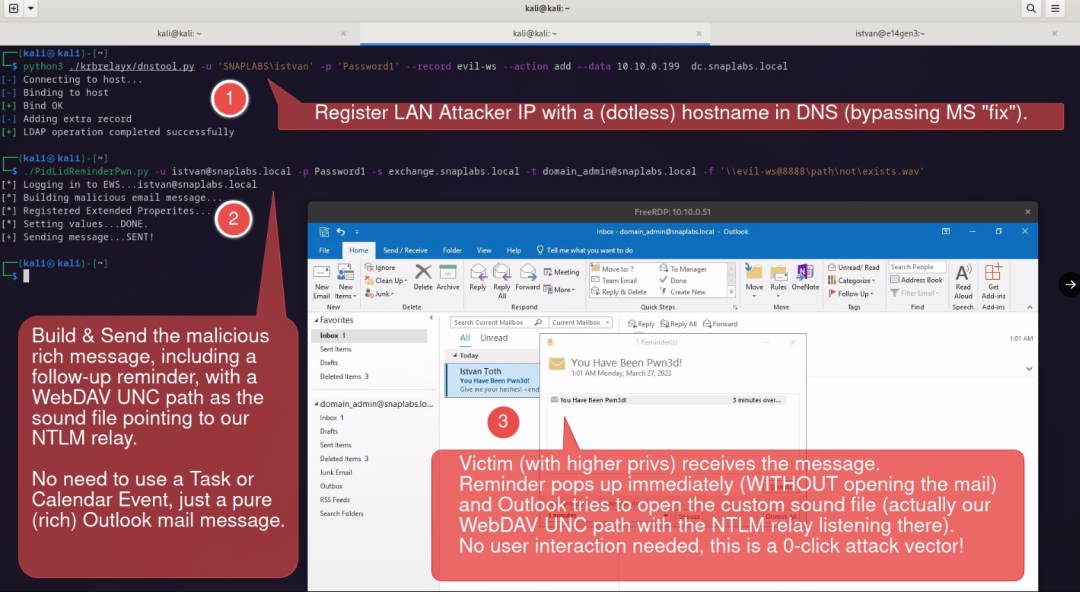Image resolution: width=1080 pixels, height=592 pixels.
Task: Select the Istvan Toth message in the list
Action: (x=492, y=380)
